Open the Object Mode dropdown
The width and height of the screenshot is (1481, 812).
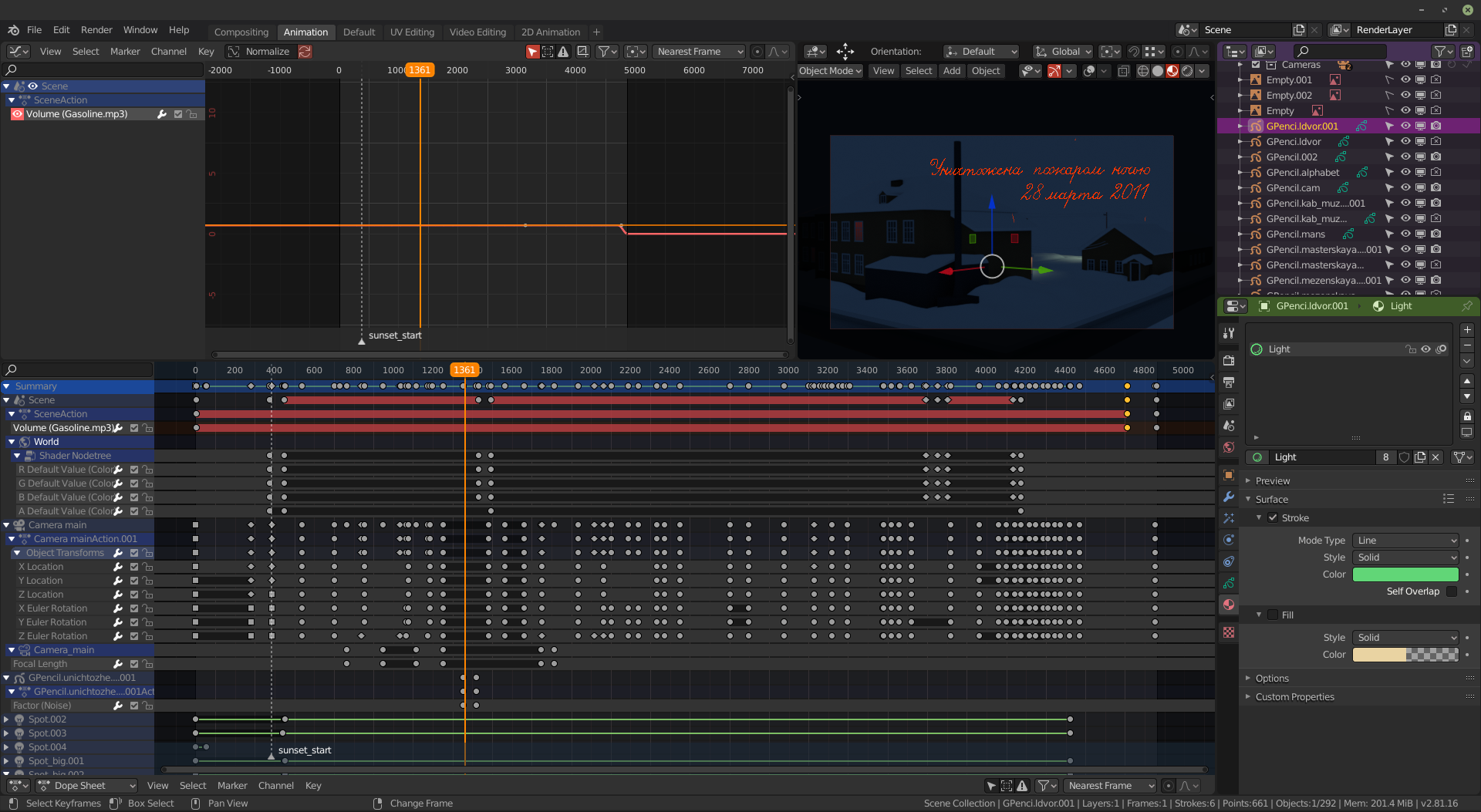pos(830,71)
